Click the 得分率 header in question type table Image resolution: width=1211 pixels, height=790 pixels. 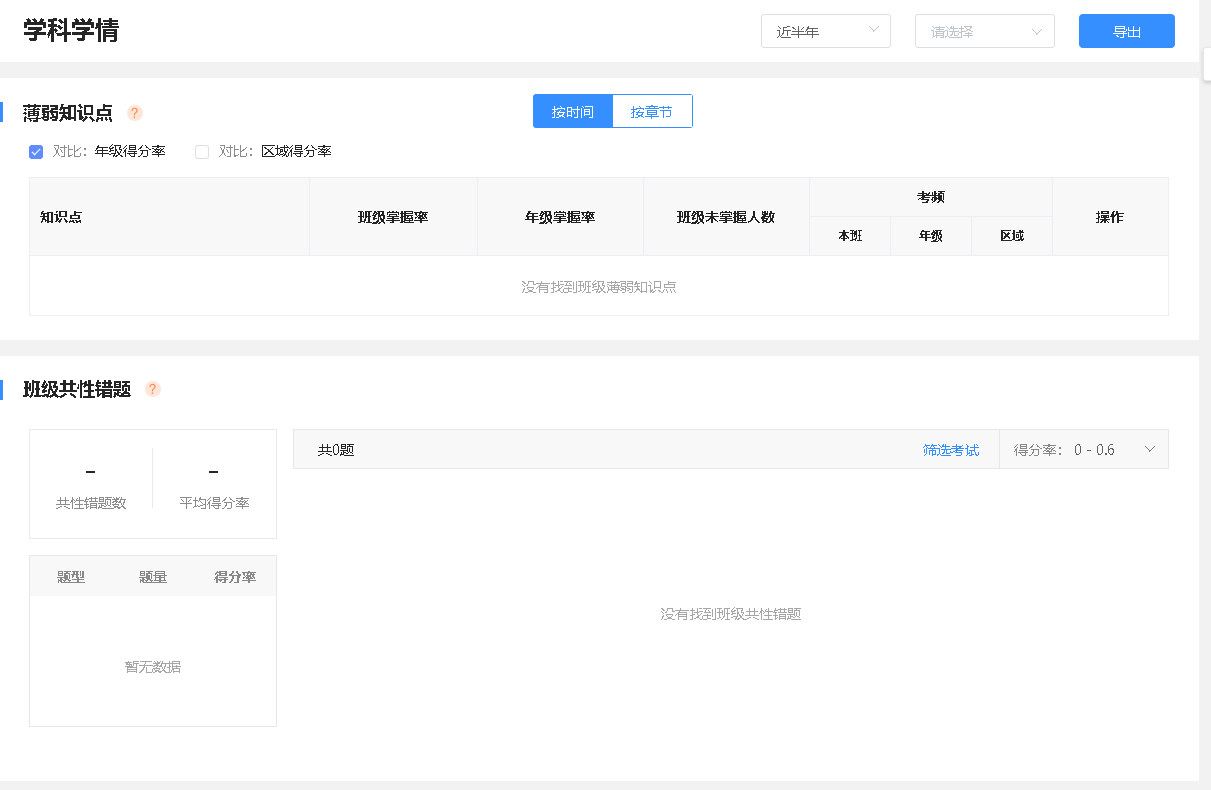[235, 577]
